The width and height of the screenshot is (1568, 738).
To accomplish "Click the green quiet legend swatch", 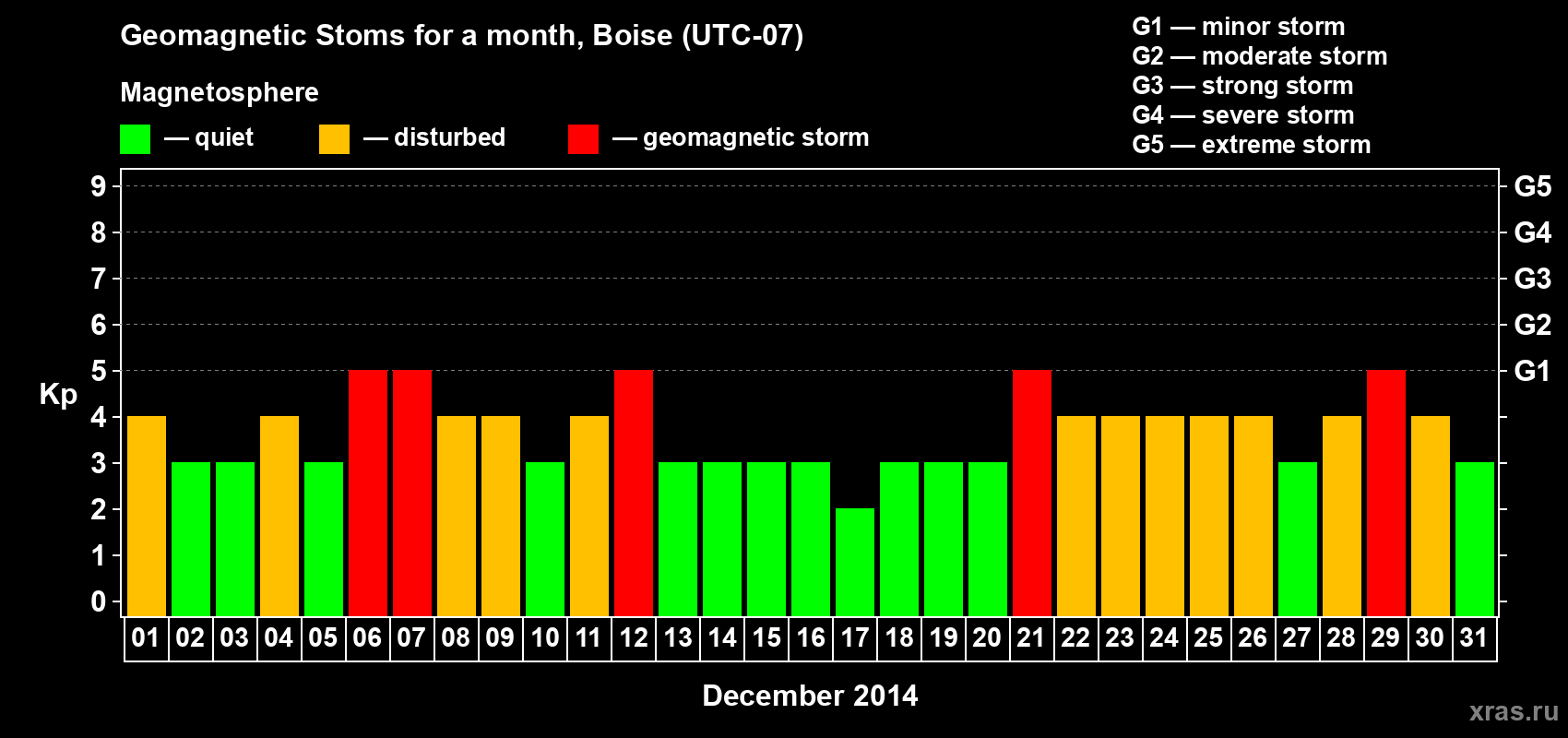I will [x=135, y=139].
